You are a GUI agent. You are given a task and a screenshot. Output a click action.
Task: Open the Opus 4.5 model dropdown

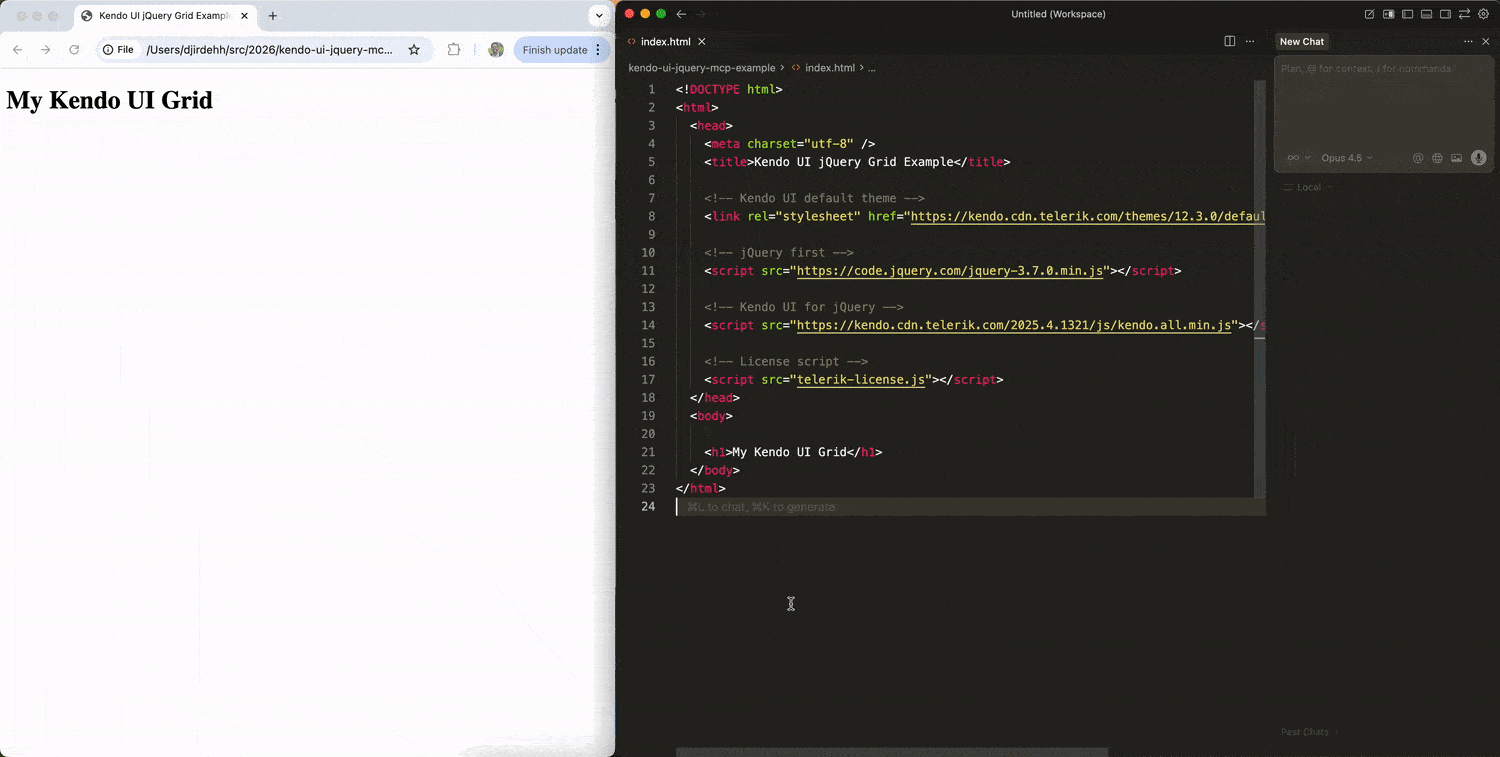point(1344,157)
